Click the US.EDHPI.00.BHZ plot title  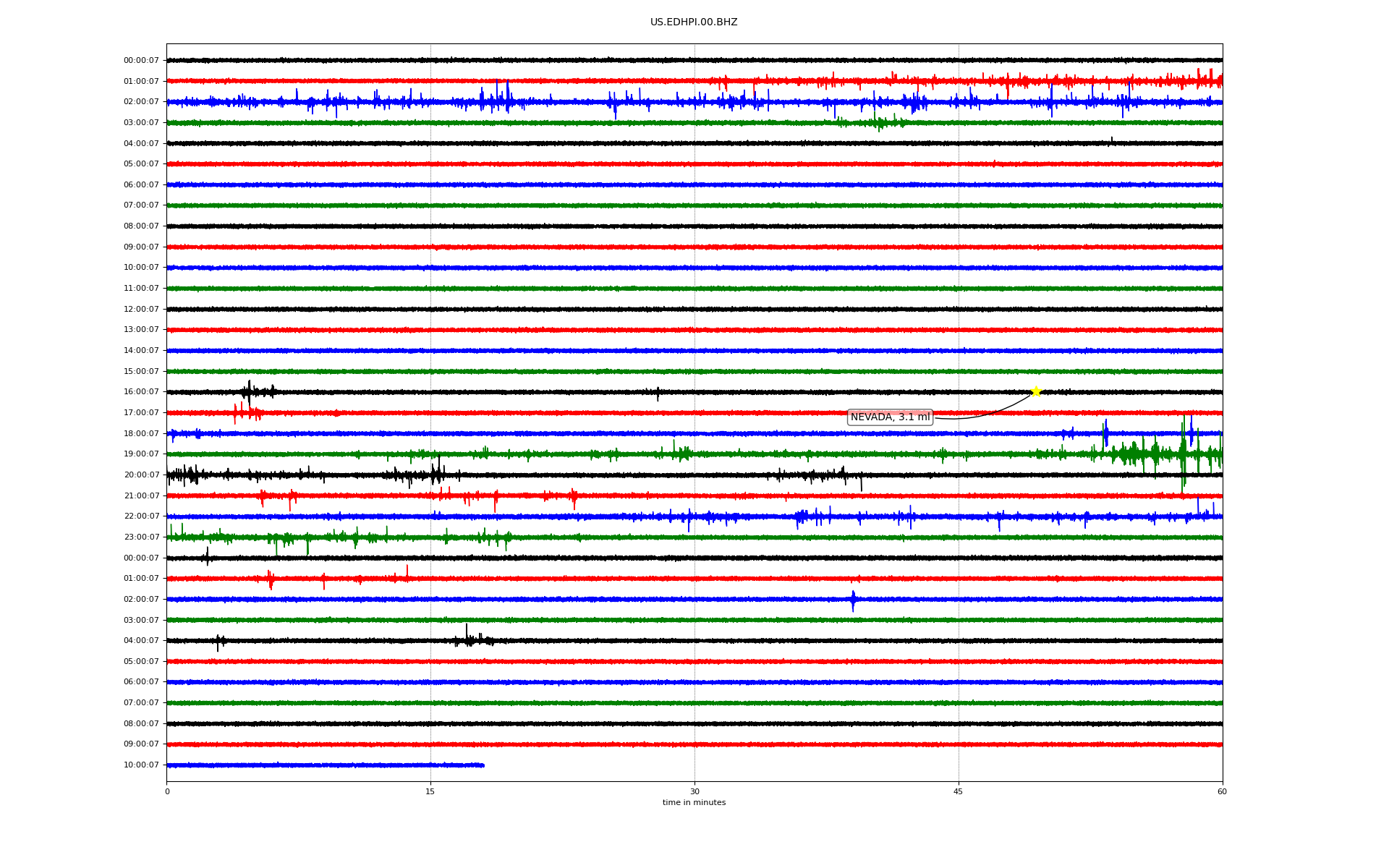pos(694,22)
